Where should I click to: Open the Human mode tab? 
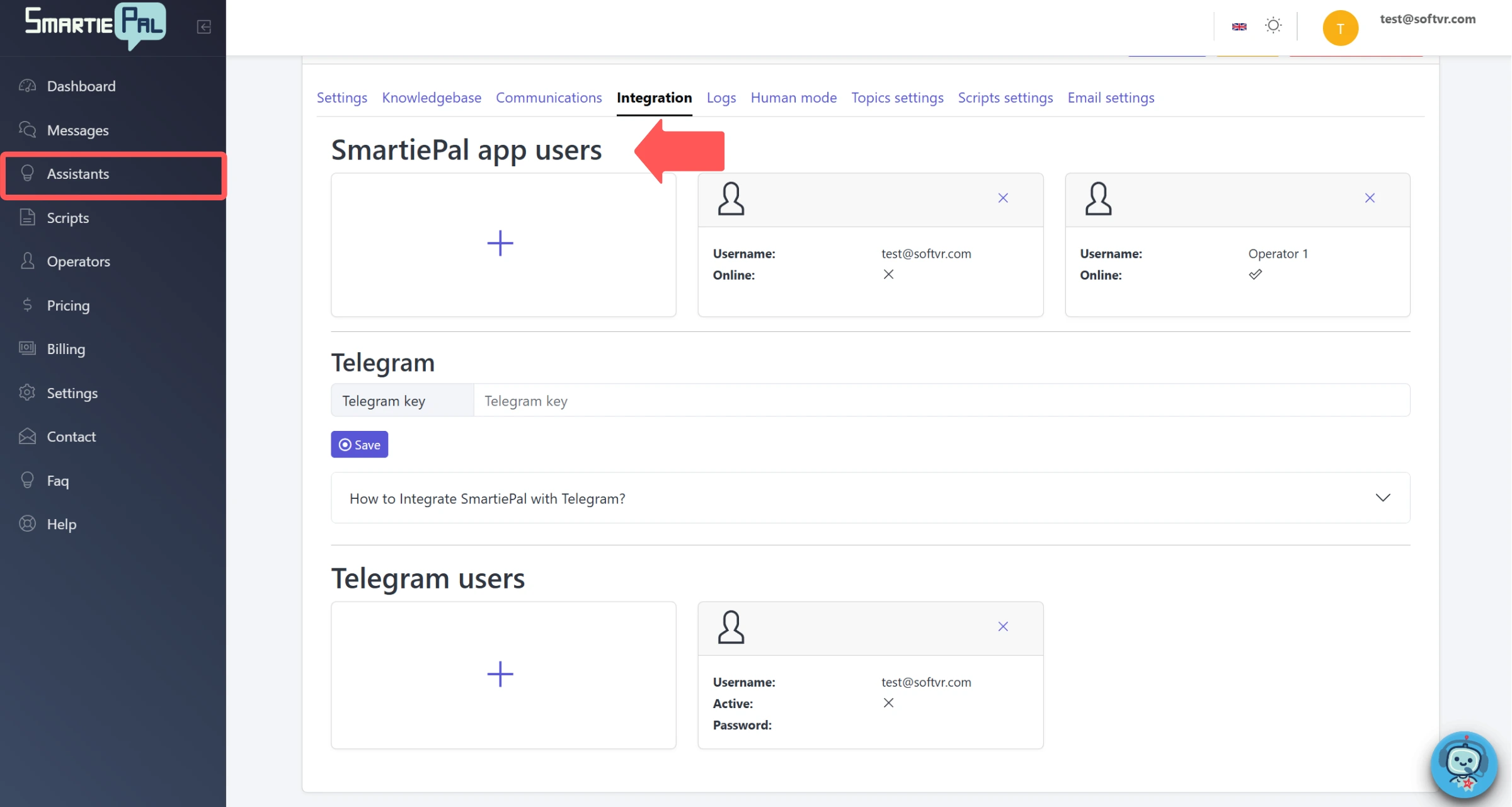tap(793, 98)
